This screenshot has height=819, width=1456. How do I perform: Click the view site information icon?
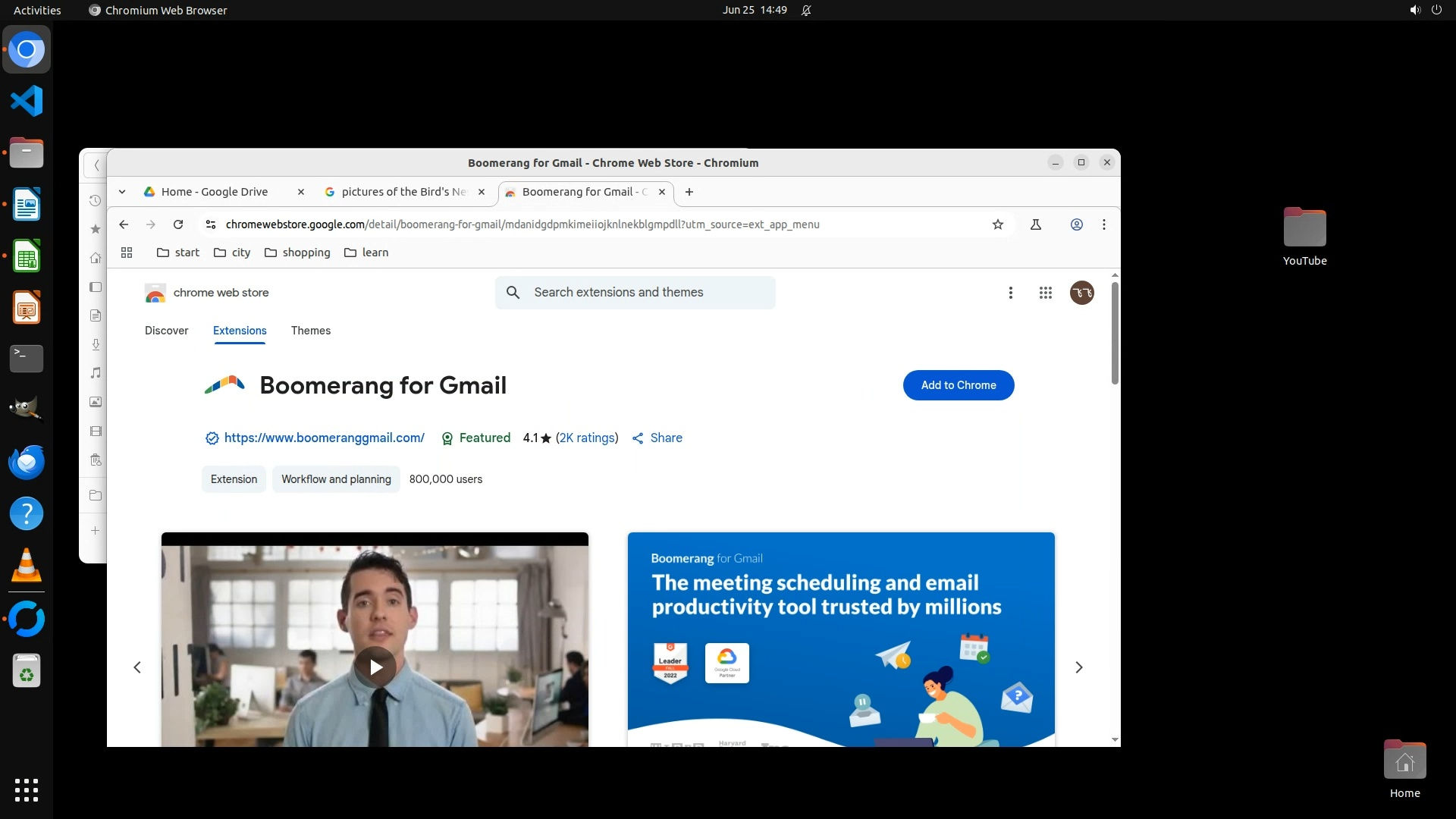point(211,224)
